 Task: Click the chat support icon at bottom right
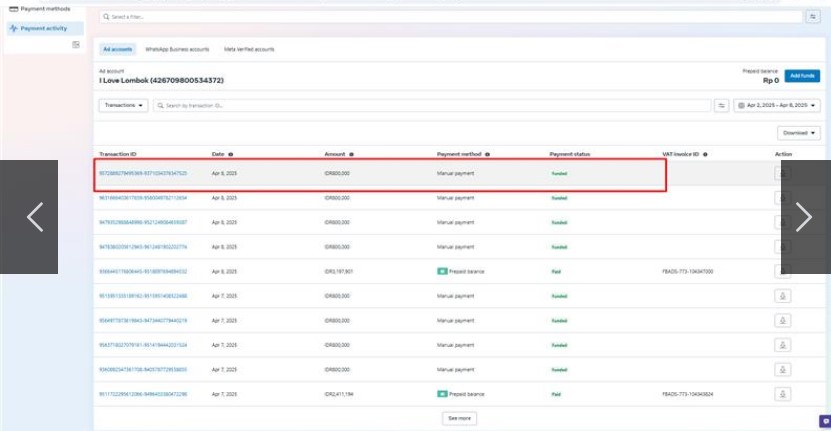pos(824,421)
